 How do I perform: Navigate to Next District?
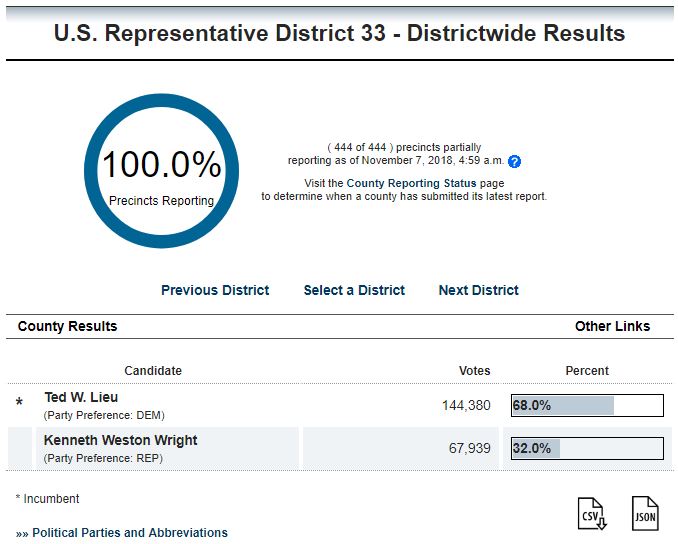(479, 290)
